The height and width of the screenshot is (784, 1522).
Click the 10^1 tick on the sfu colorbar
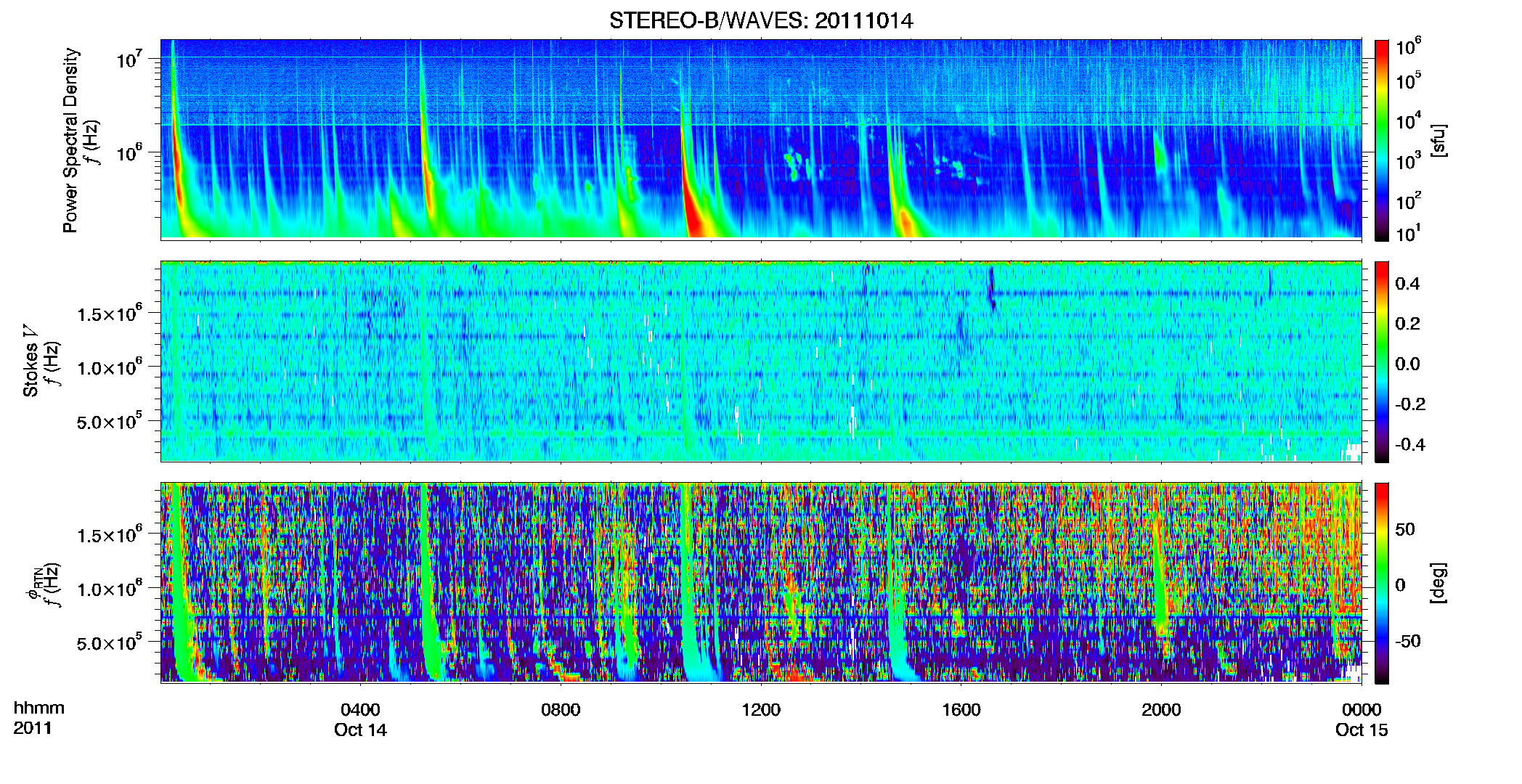1409,234
